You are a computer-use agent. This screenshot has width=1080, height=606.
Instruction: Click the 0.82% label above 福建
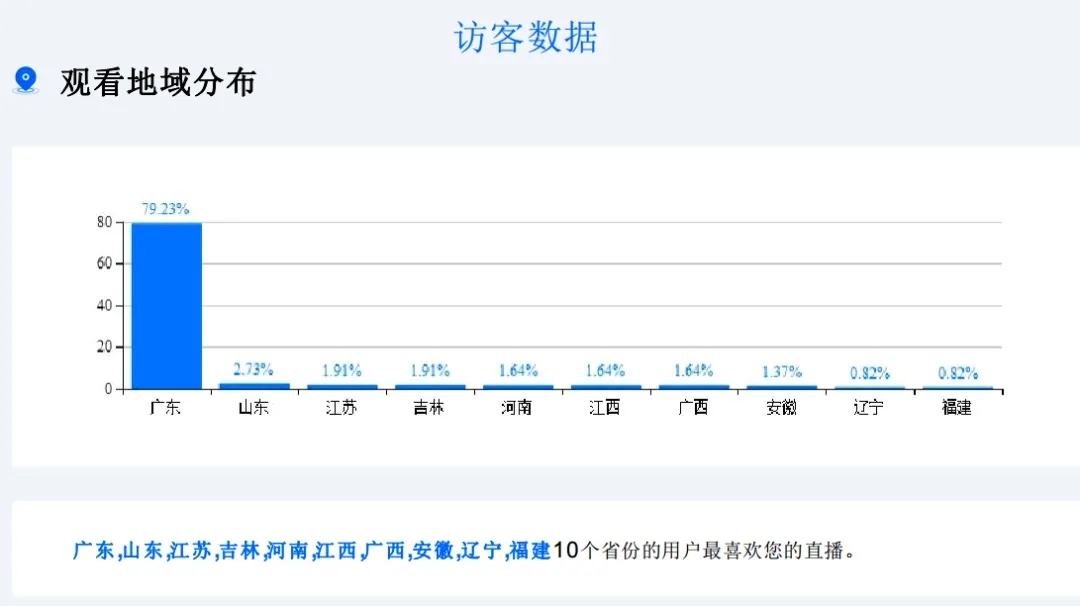pyautogui.click(x=957, y=373)
